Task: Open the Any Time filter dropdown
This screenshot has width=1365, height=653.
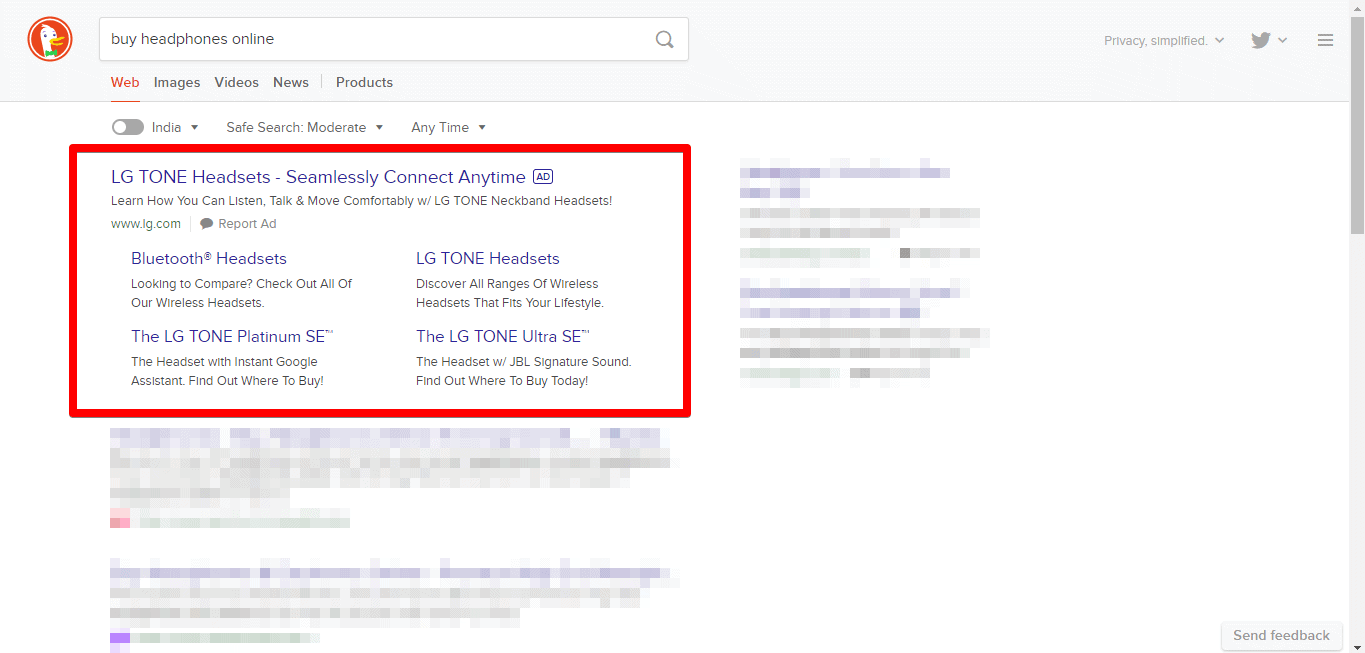Action: click(448, 127)
